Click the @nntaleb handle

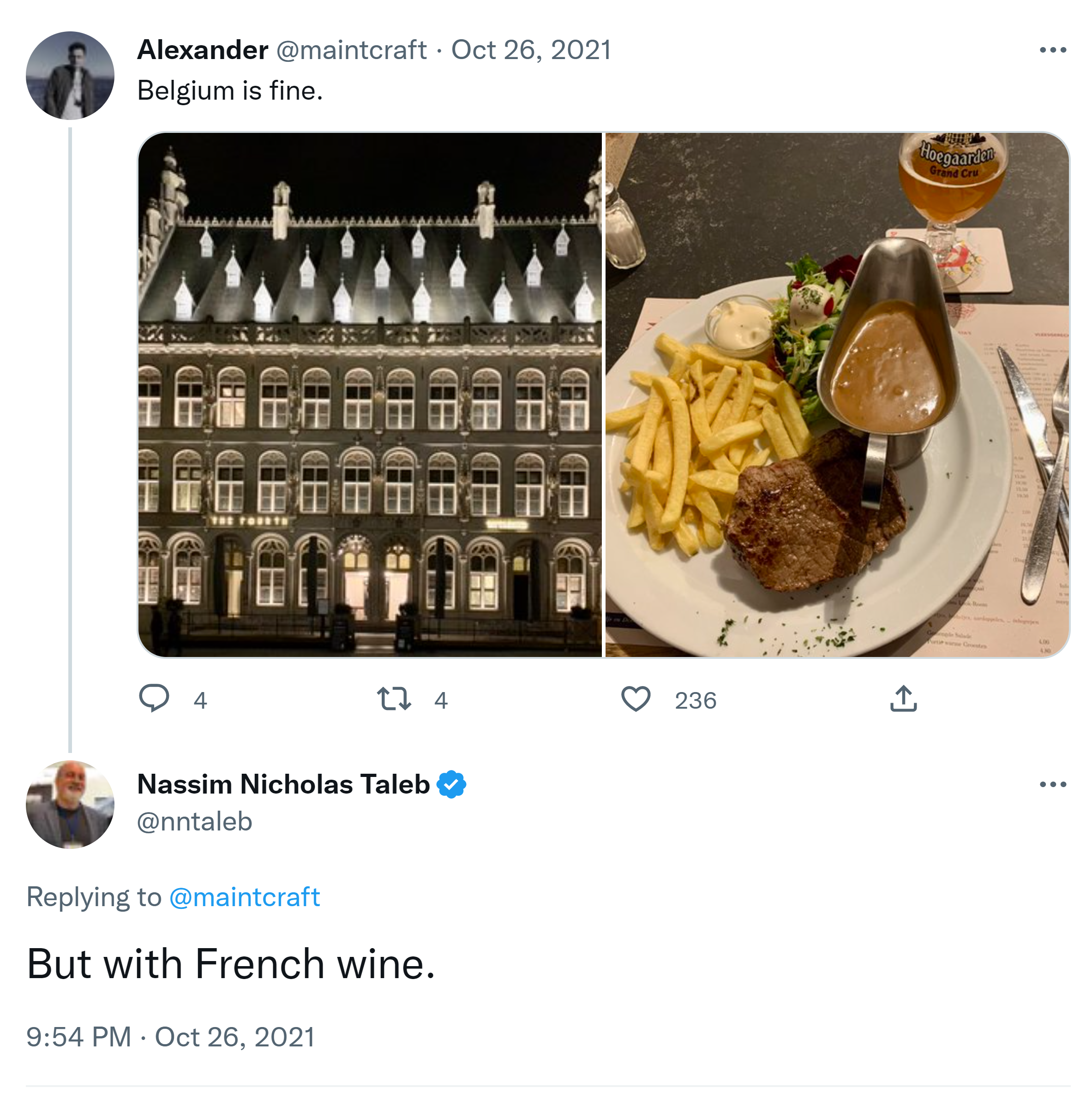194,821
